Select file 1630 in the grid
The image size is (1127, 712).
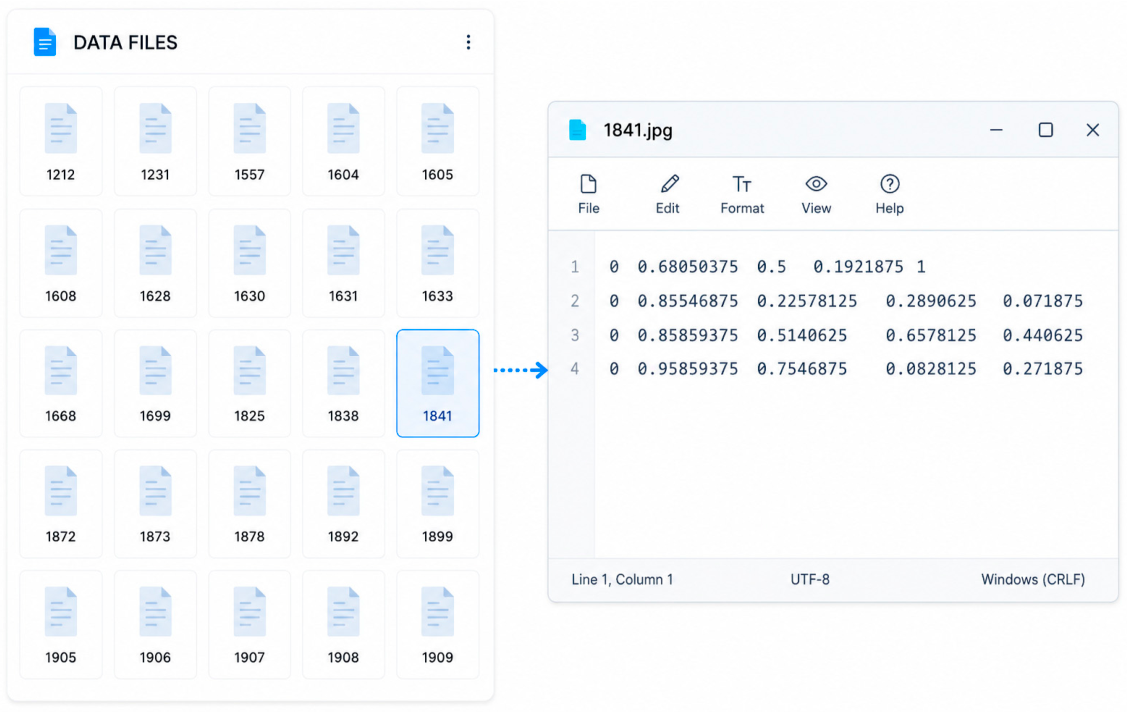pos(249,263)
